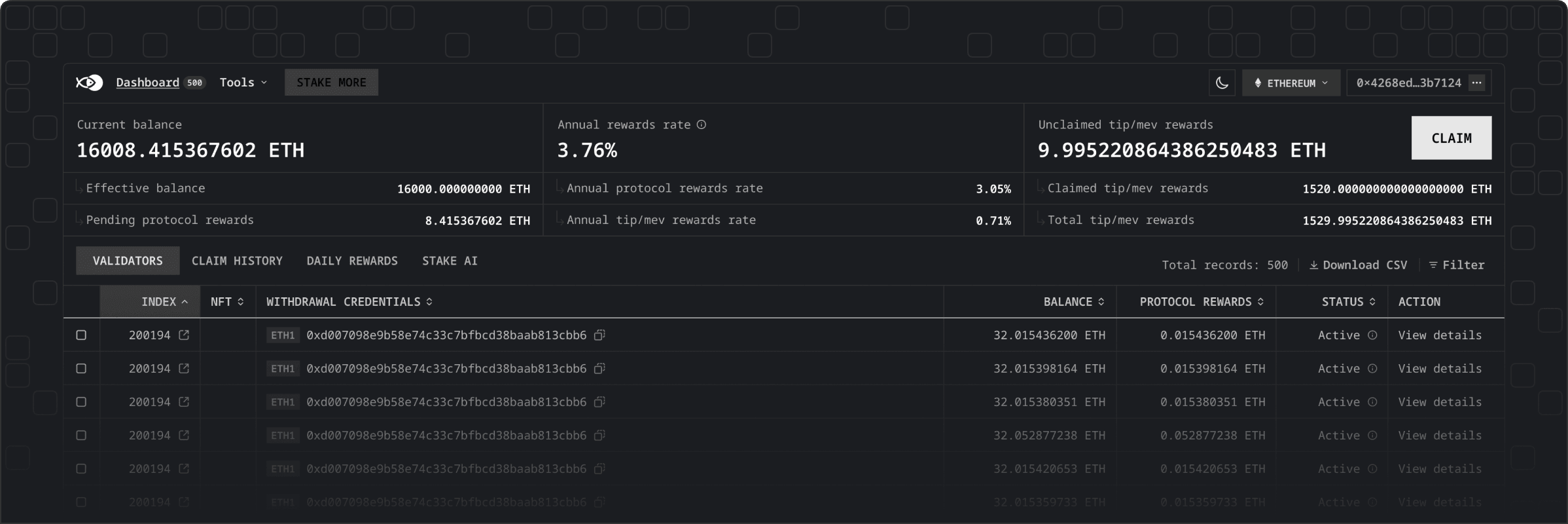Open the ETHEREUM network selector
This screenshot has height=524, width=1568.
click(1291, 83)
